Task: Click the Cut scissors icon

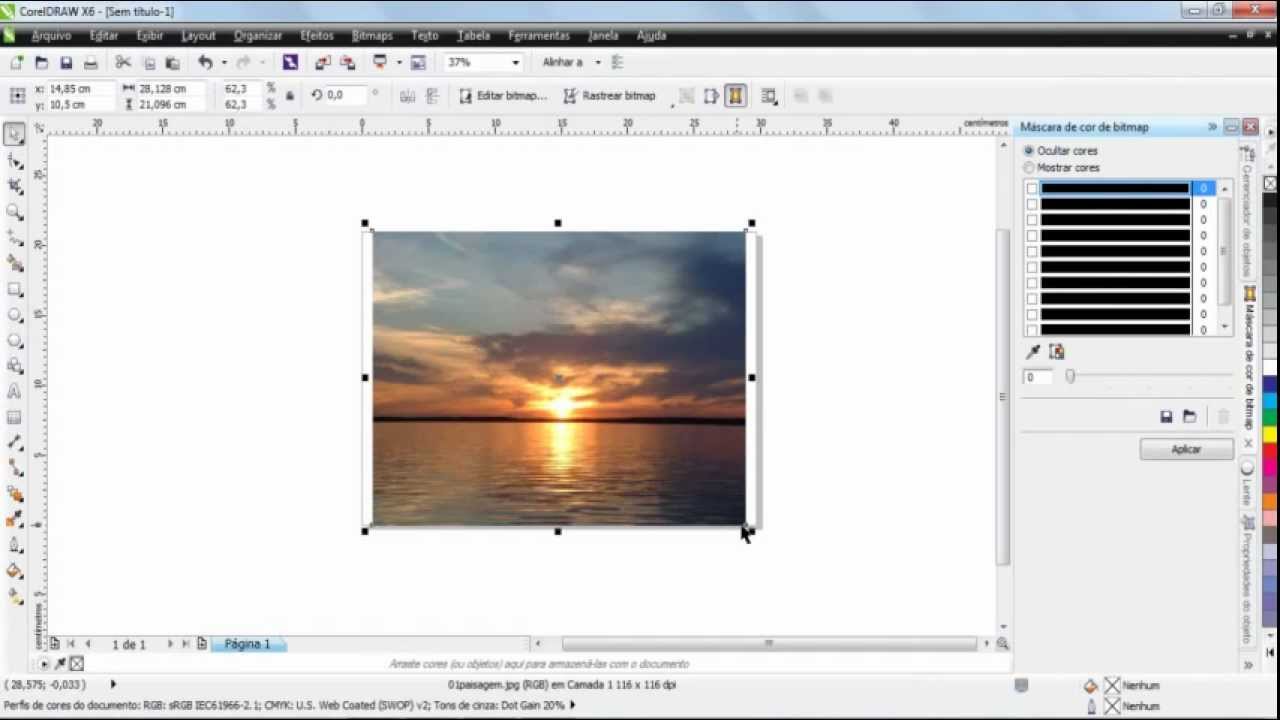Action: 123,62
